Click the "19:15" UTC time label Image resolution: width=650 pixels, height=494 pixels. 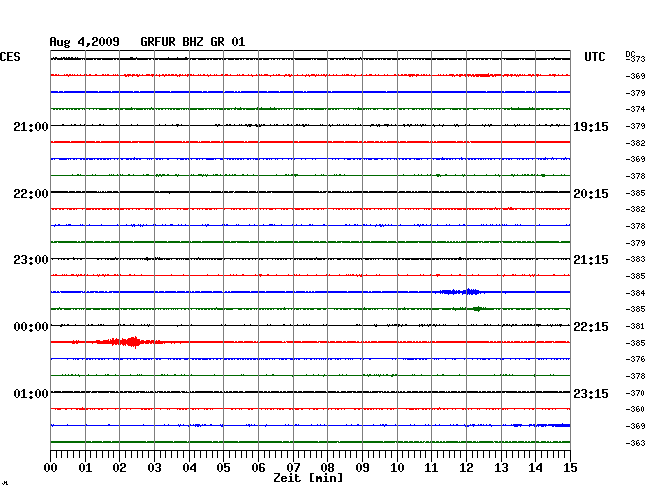pos(591,126)
